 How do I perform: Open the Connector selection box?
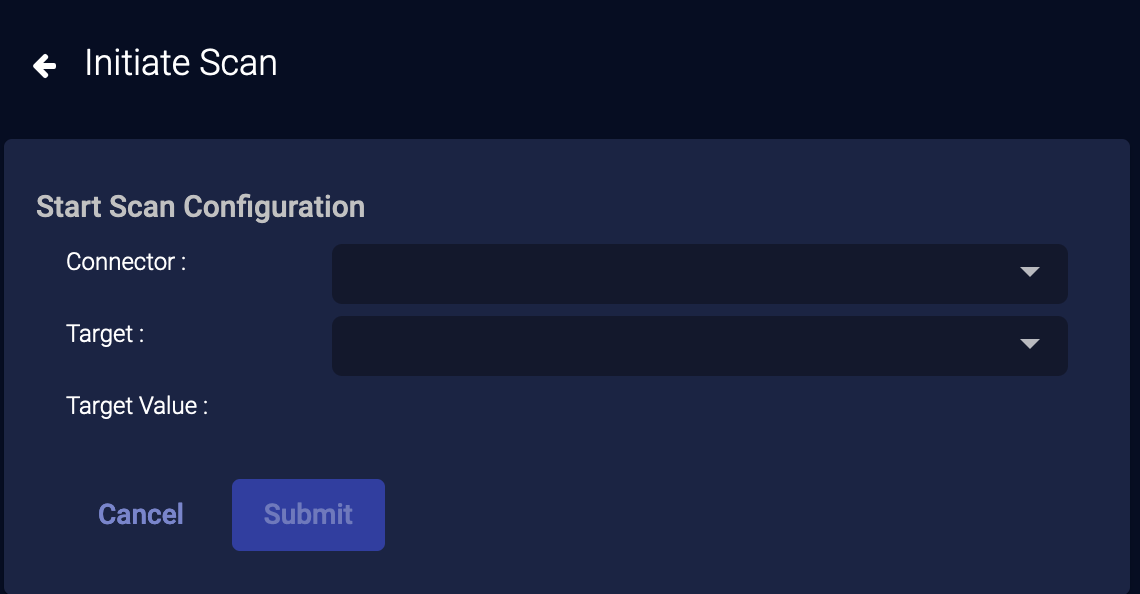680,273
